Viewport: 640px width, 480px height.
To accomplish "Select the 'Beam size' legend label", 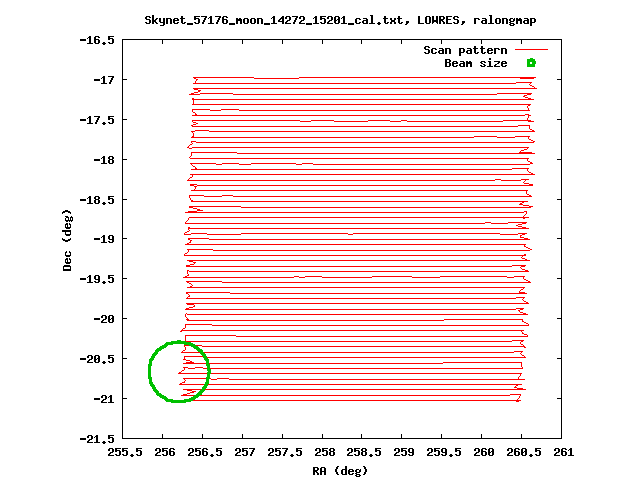I will (476, 63).
